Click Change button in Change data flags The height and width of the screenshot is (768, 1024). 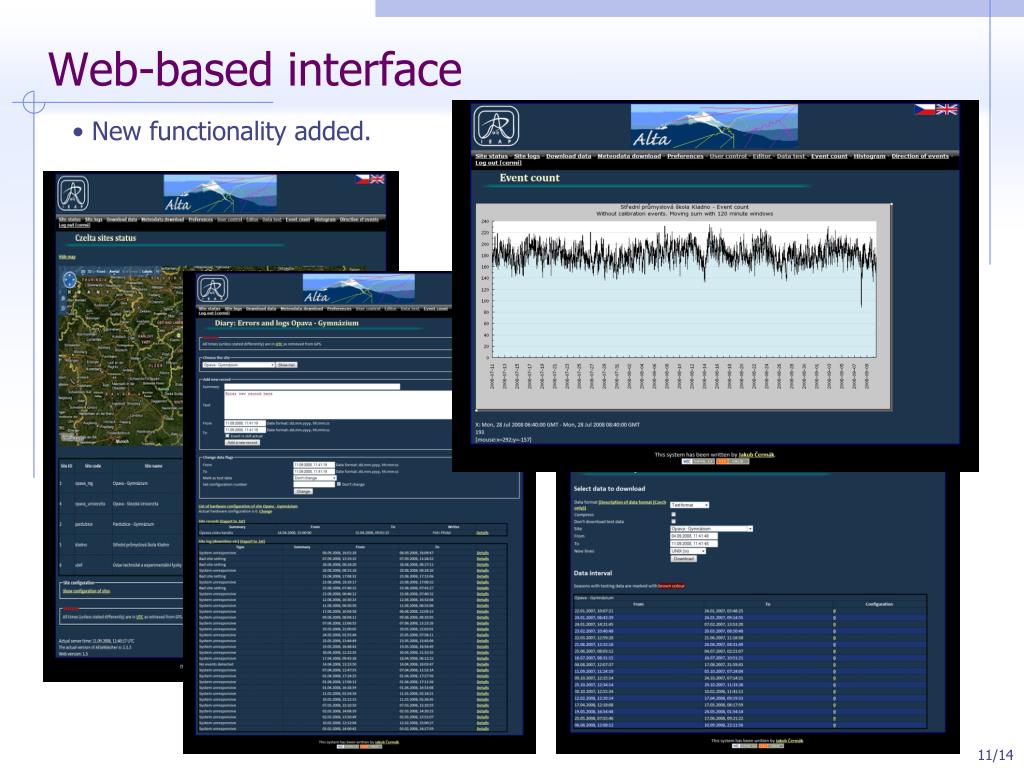303,491
